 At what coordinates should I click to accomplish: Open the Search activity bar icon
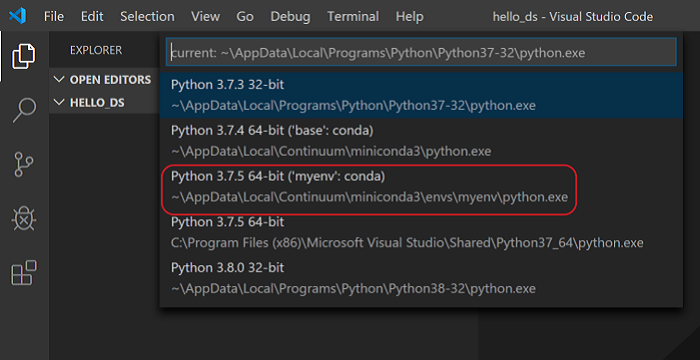tap(24, 110)
